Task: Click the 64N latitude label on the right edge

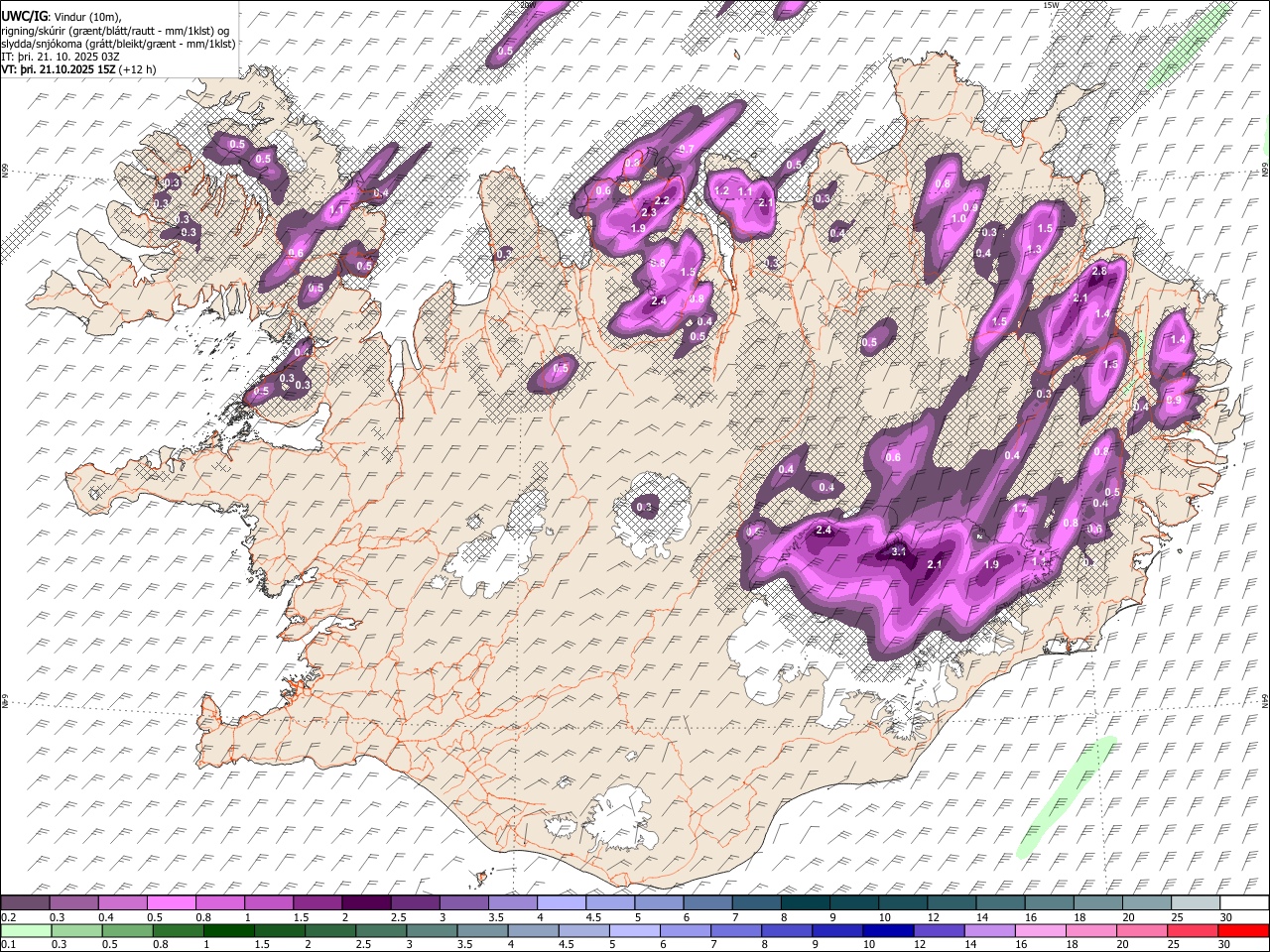Action: 1265,700
